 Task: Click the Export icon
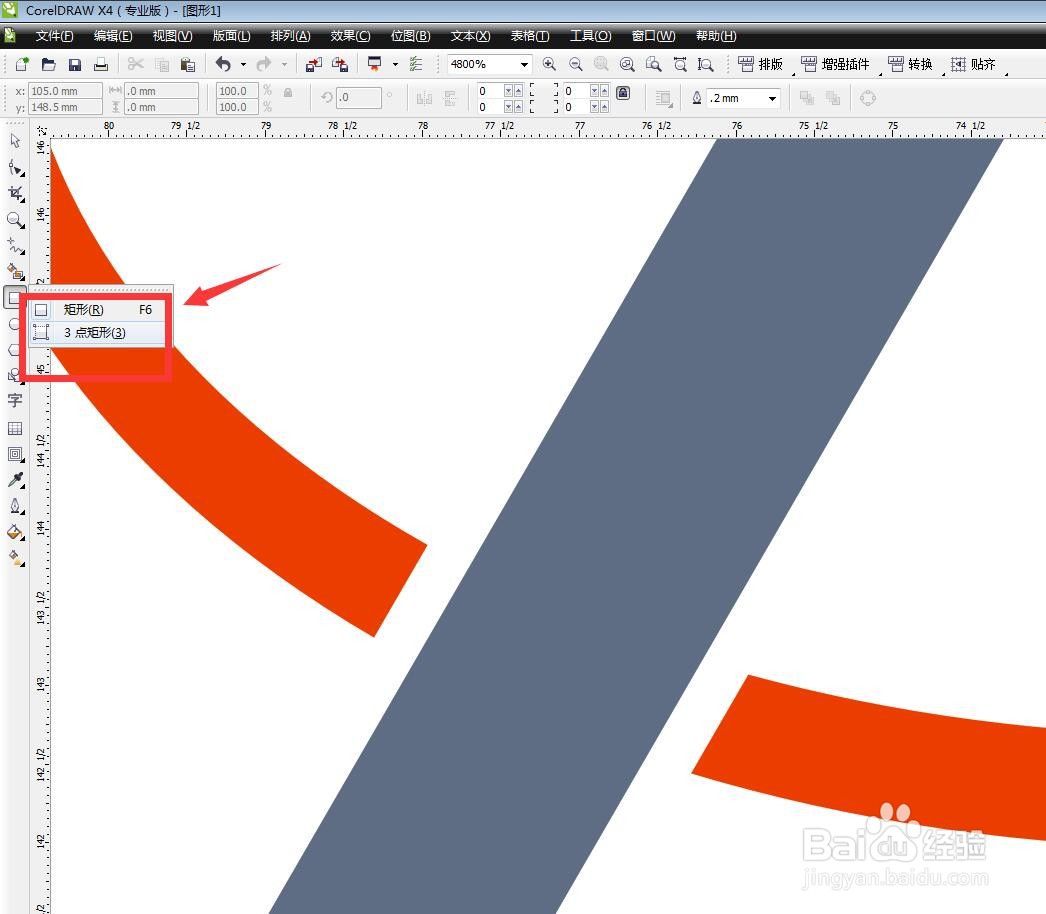click(x=340, y=64)
